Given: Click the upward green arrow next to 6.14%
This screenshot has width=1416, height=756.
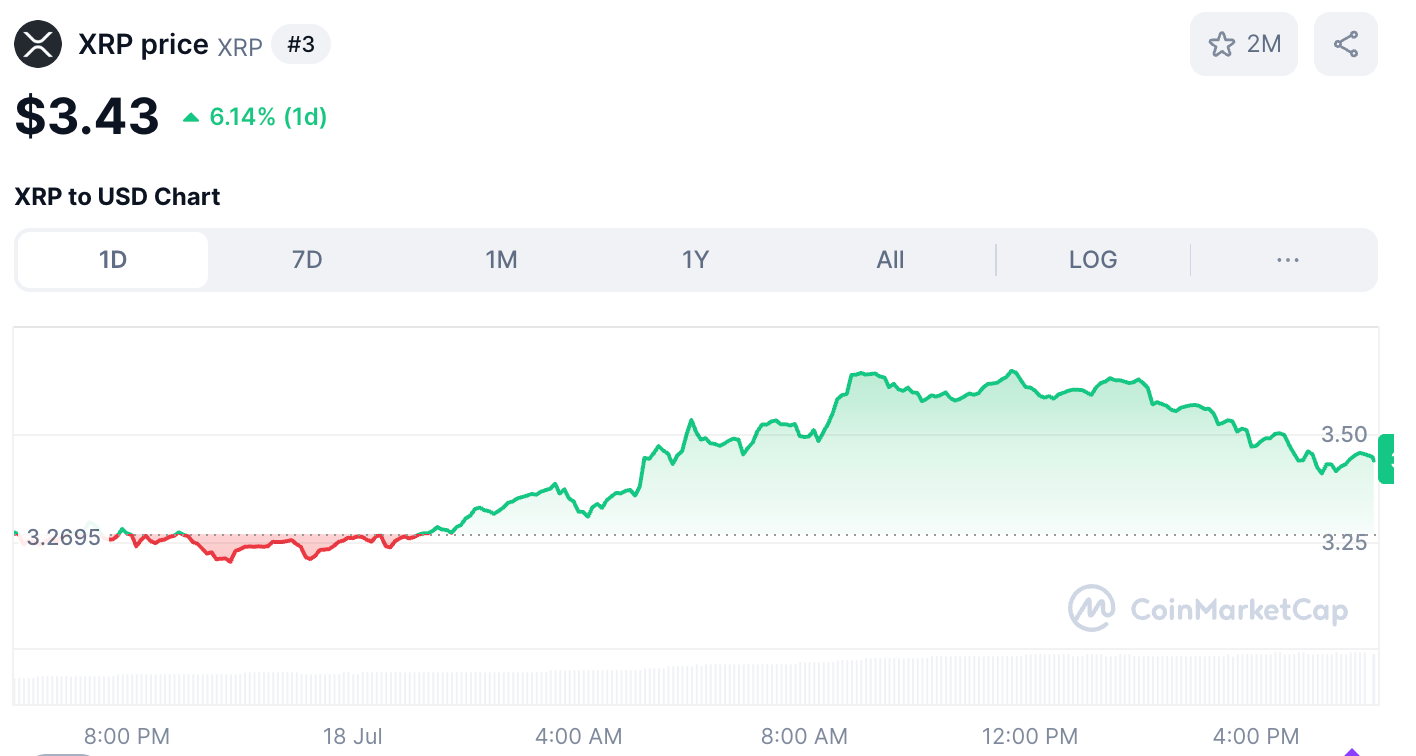Looking at the screenshot, I should coord(189,117).
